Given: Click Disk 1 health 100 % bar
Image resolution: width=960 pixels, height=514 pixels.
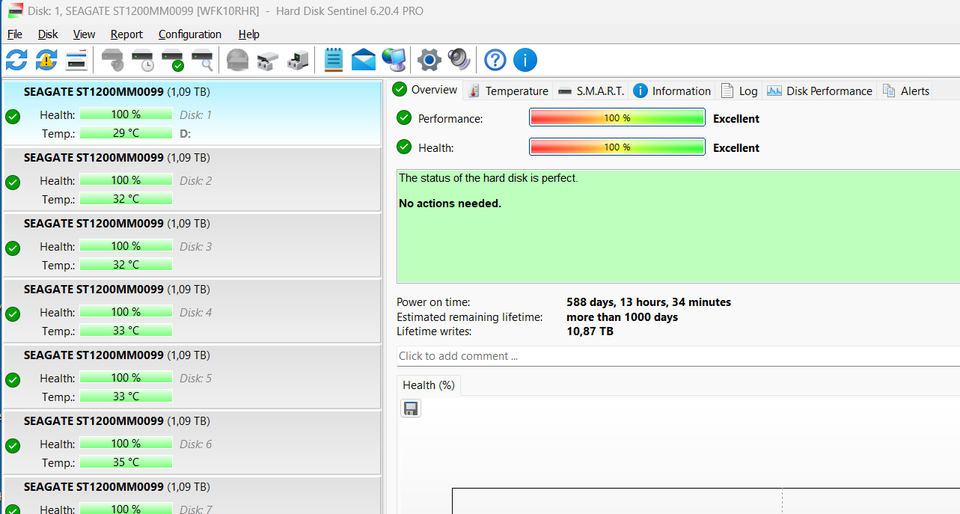Looking at the screenshot, I should click(126, 114).
